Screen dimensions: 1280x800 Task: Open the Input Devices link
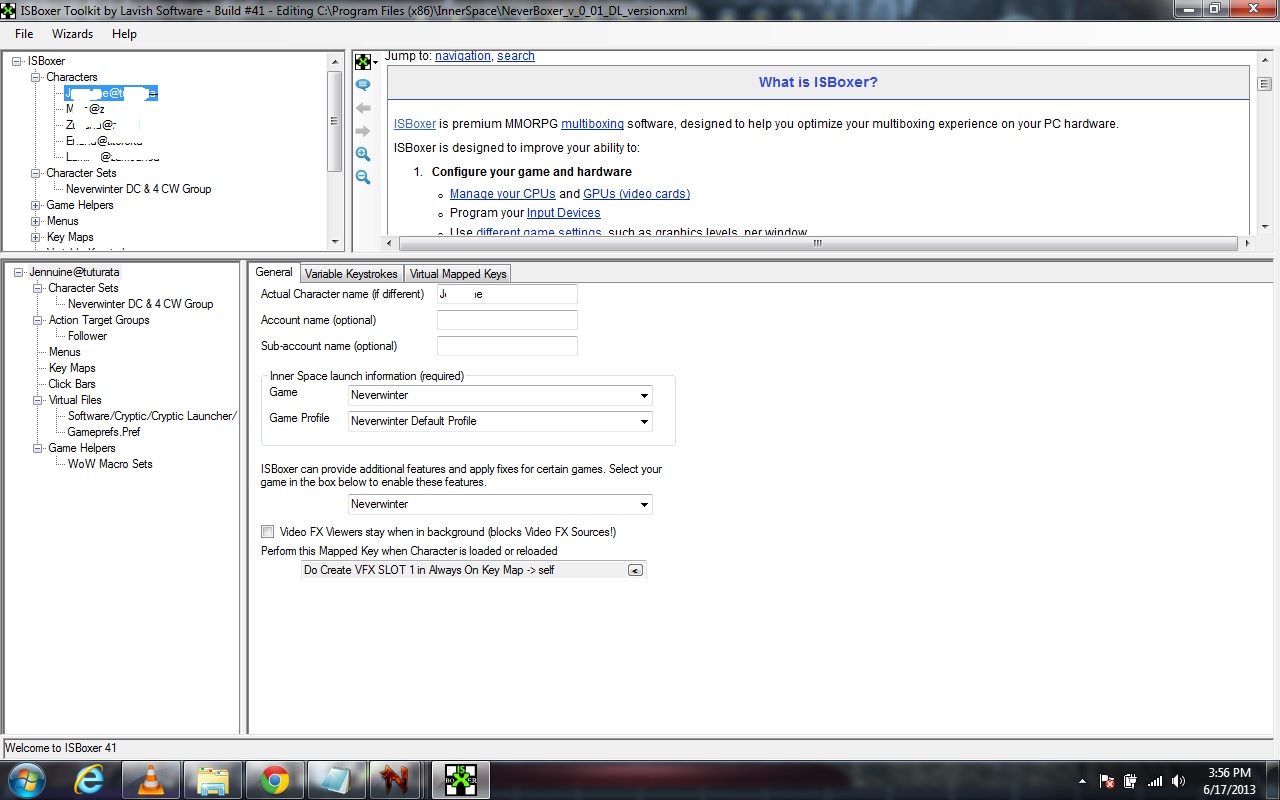564,213
